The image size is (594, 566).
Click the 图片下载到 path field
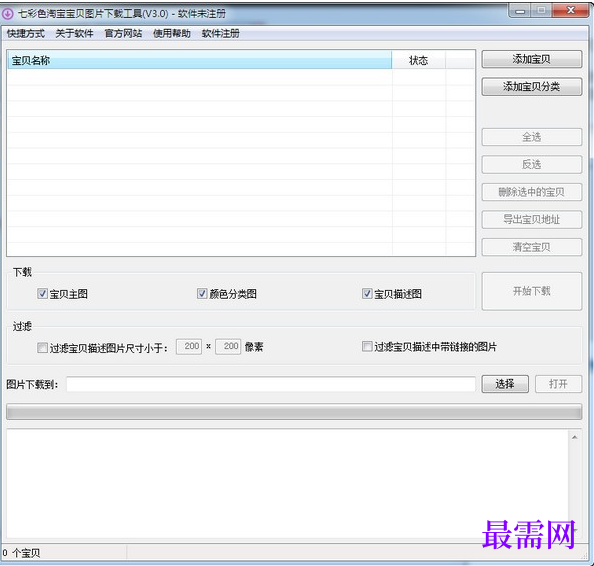coord(271,384)
